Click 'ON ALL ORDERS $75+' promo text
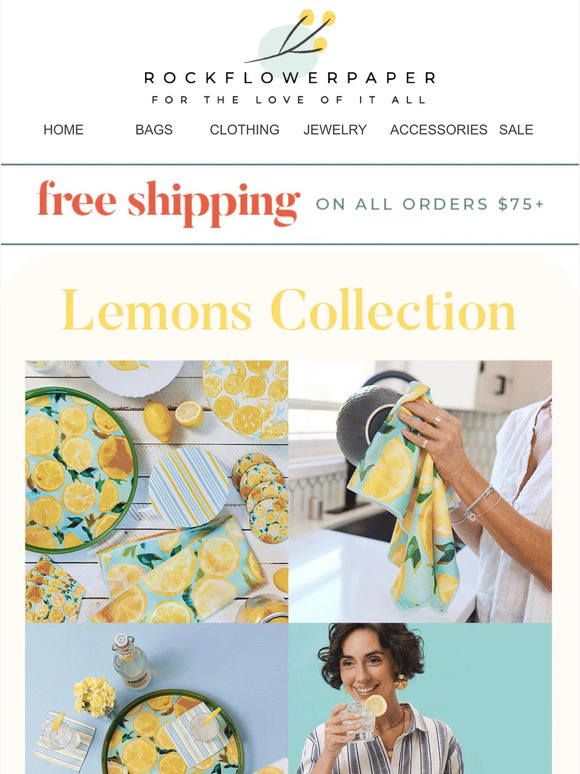 [x=429, y=204]
